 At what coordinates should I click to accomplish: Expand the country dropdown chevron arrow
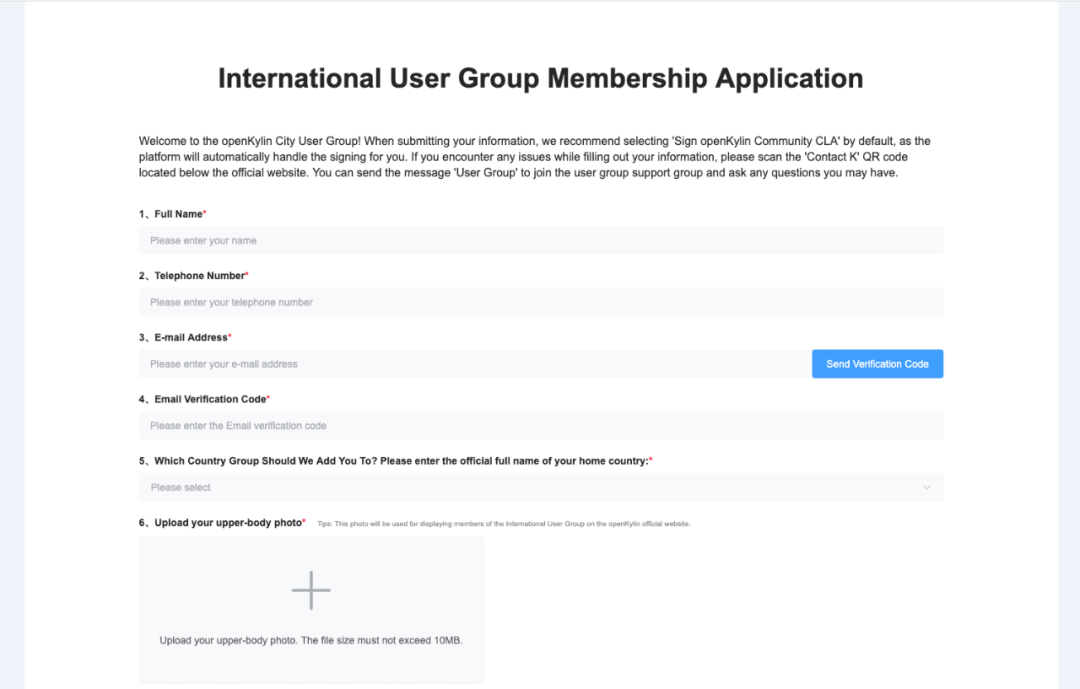tap(926, 488)
